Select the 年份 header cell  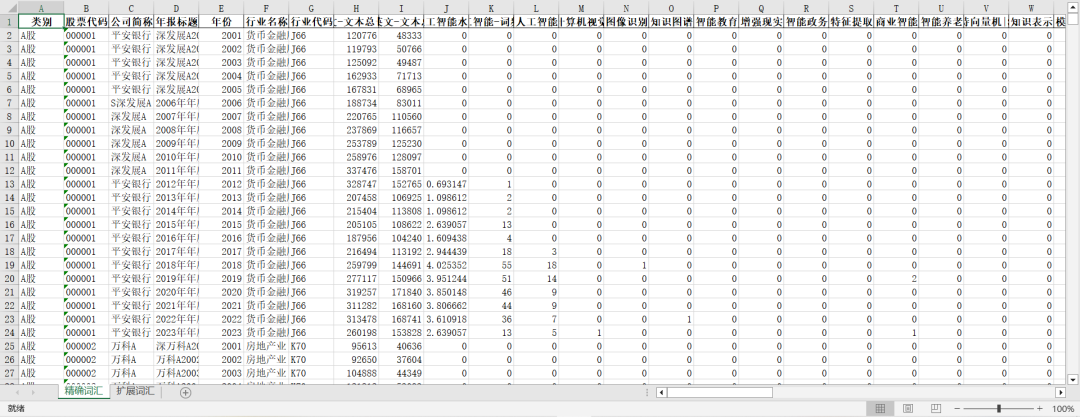coord(221,21)
